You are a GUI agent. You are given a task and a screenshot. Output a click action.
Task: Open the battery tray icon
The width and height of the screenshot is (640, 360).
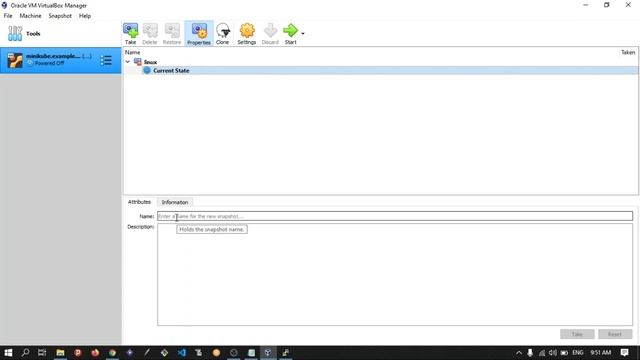point(564,353)
